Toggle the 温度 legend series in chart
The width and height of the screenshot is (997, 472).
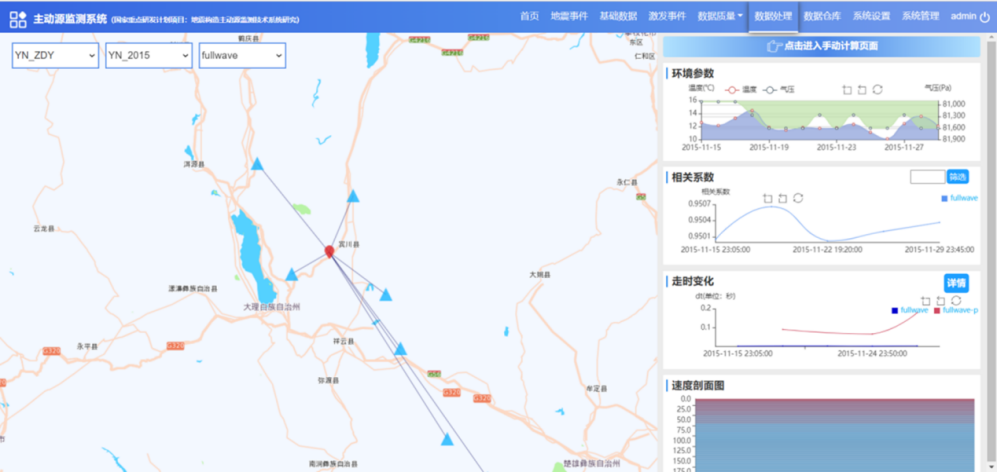point(740,90)
